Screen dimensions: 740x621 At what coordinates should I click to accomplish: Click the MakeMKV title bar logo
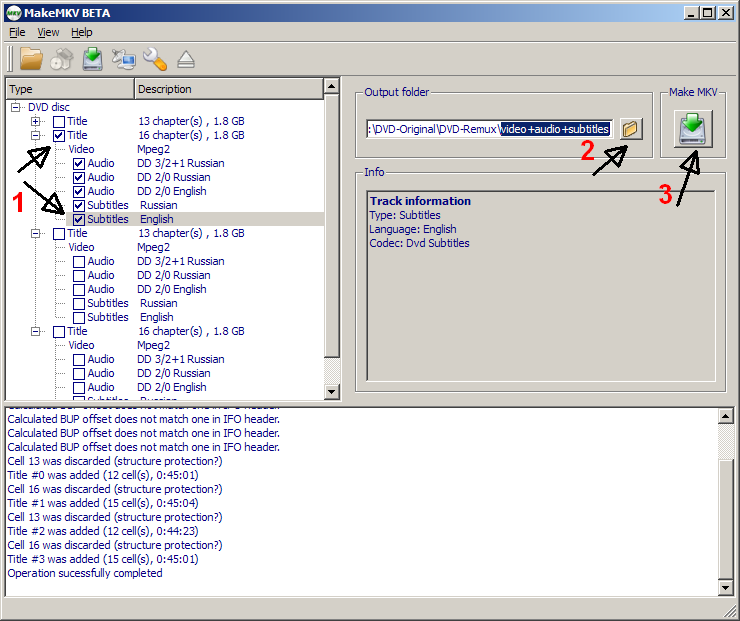tap(13, 13)
